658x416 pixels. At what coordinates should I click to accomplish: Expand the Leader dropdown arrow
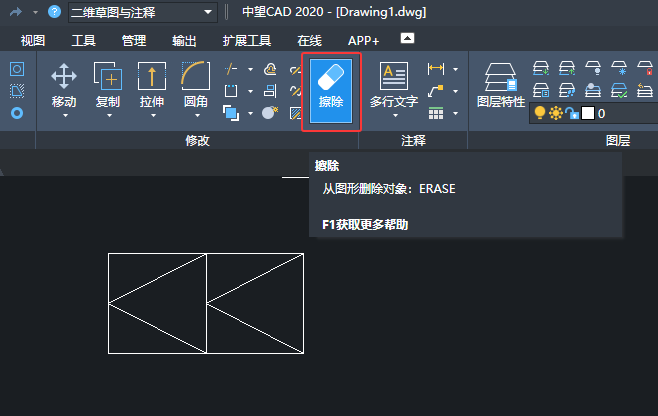pyautogui.click(x=456, y=91)
